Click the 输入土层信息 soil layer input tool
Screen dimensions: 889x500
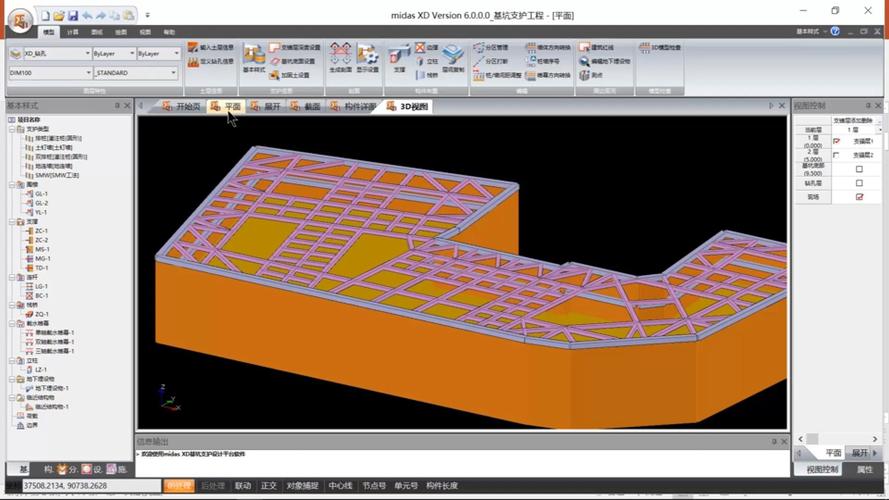tap(211, 48)
